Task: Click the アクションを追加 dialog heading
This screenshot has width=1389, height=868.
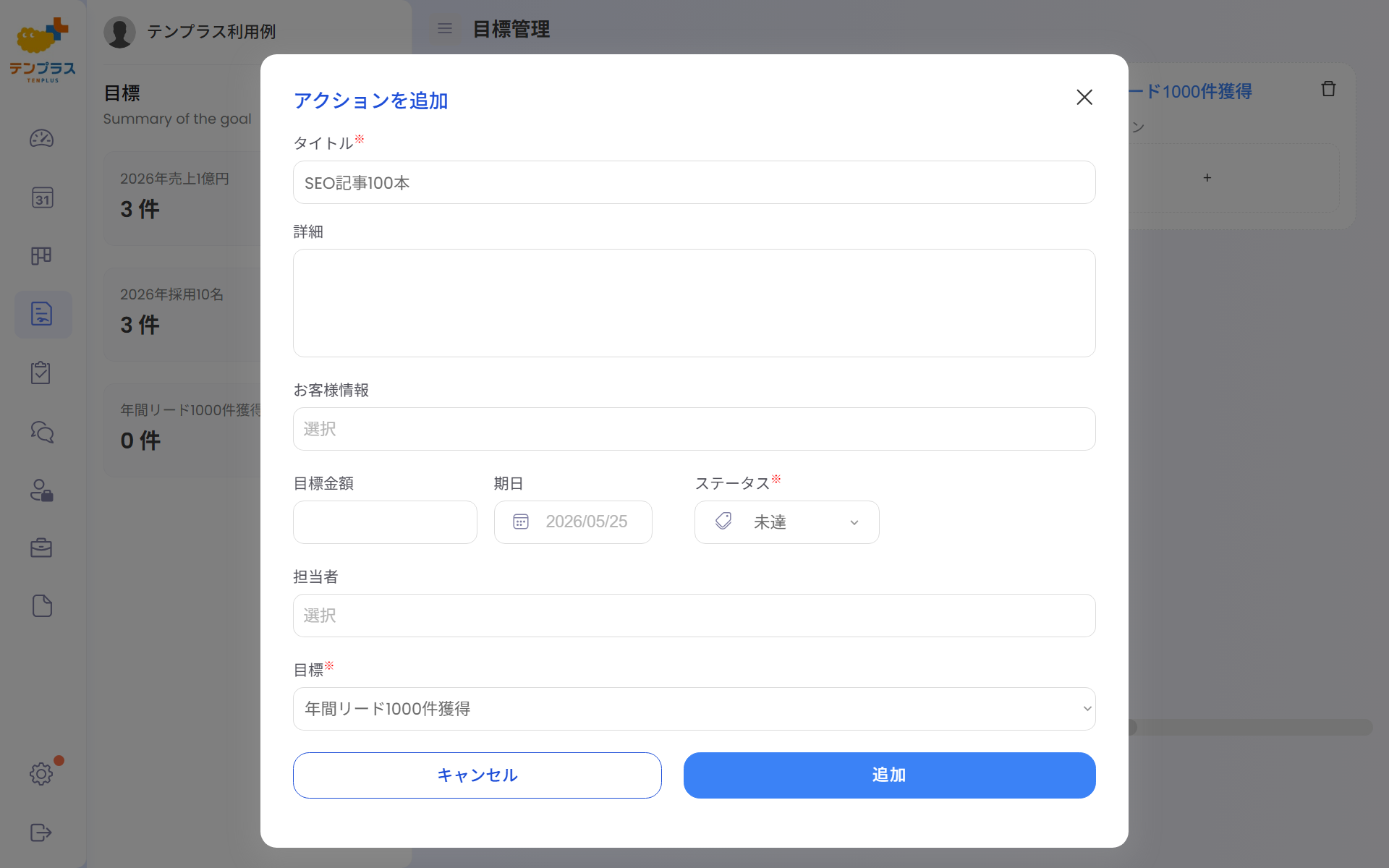Action: pyautogui.click(x=371, y=101)
